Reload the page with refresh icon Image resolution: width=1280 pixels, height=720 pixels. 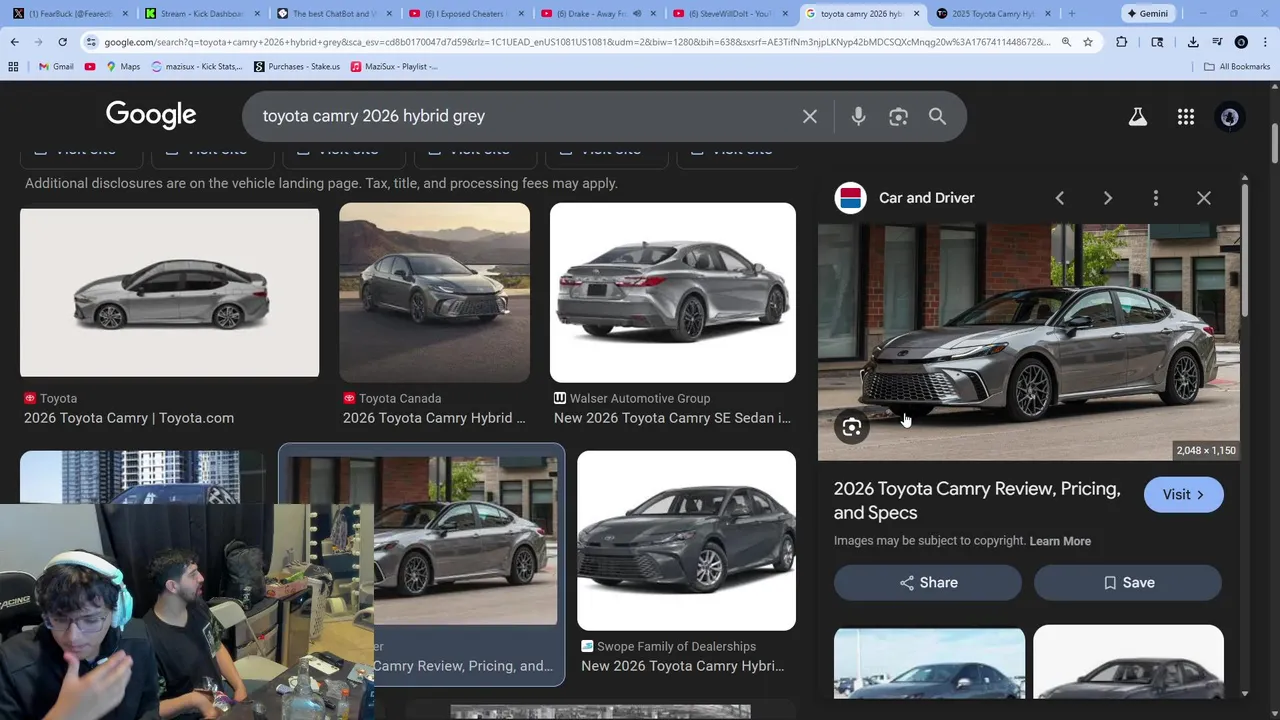(x=62, y=42)
